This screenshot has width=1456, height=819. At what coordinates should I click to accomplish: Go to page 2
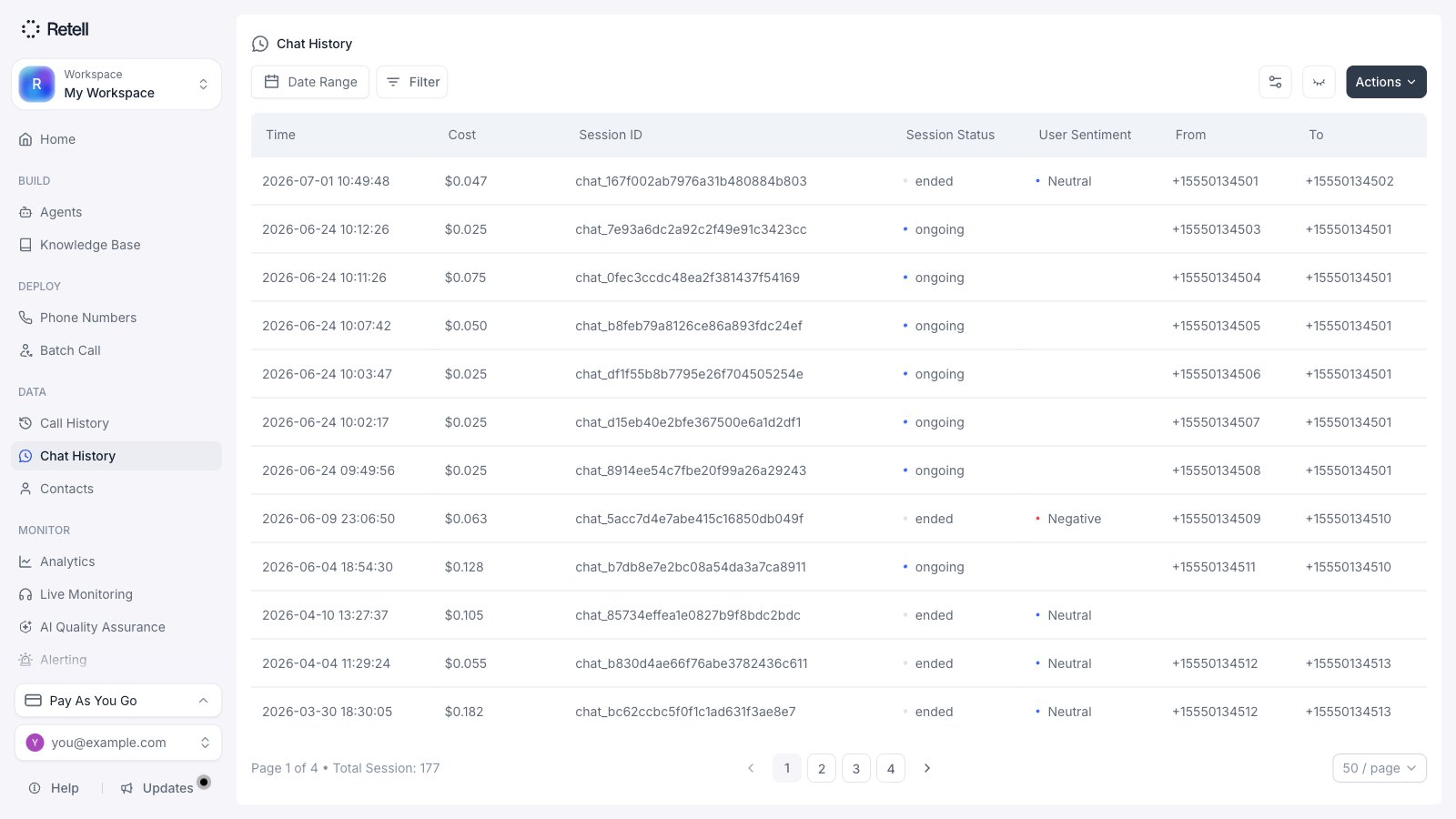point(822,768)
